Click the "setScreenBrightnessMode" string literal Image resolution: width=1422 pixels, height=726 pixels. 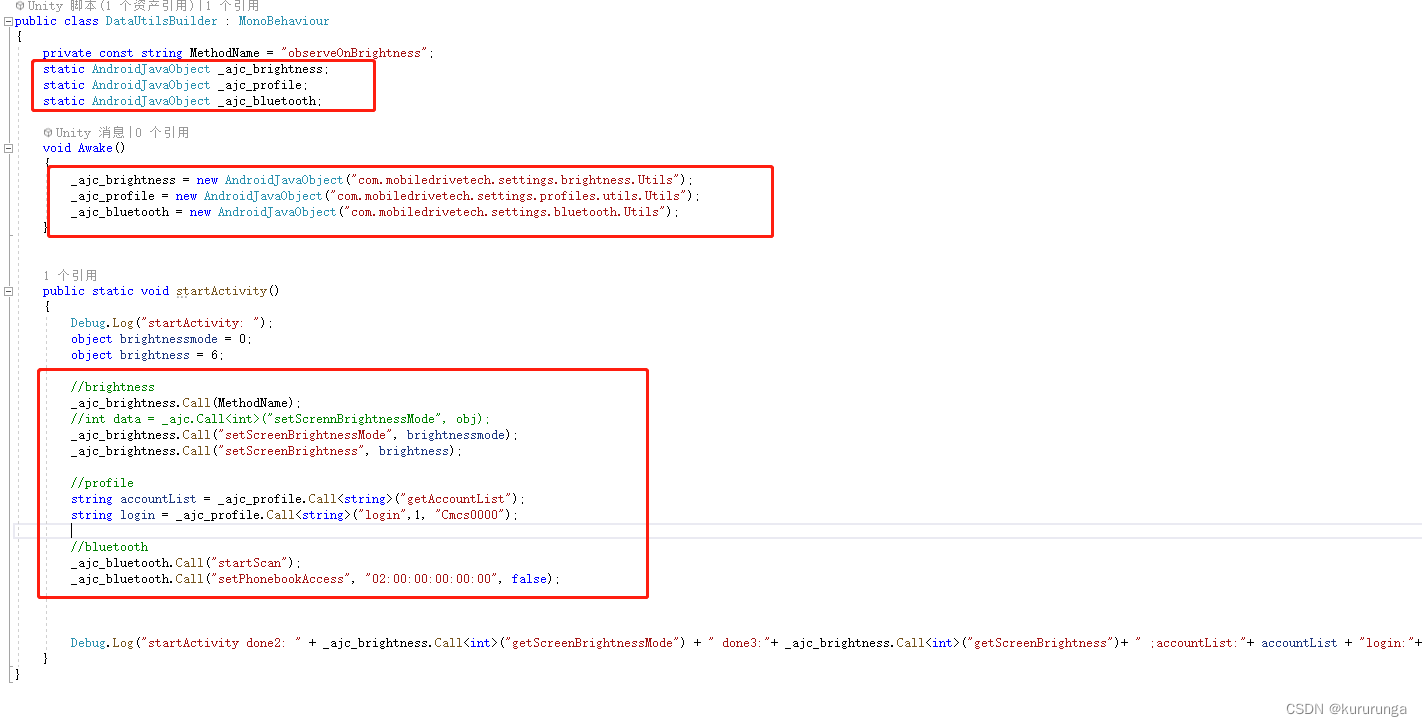point(304,435)
